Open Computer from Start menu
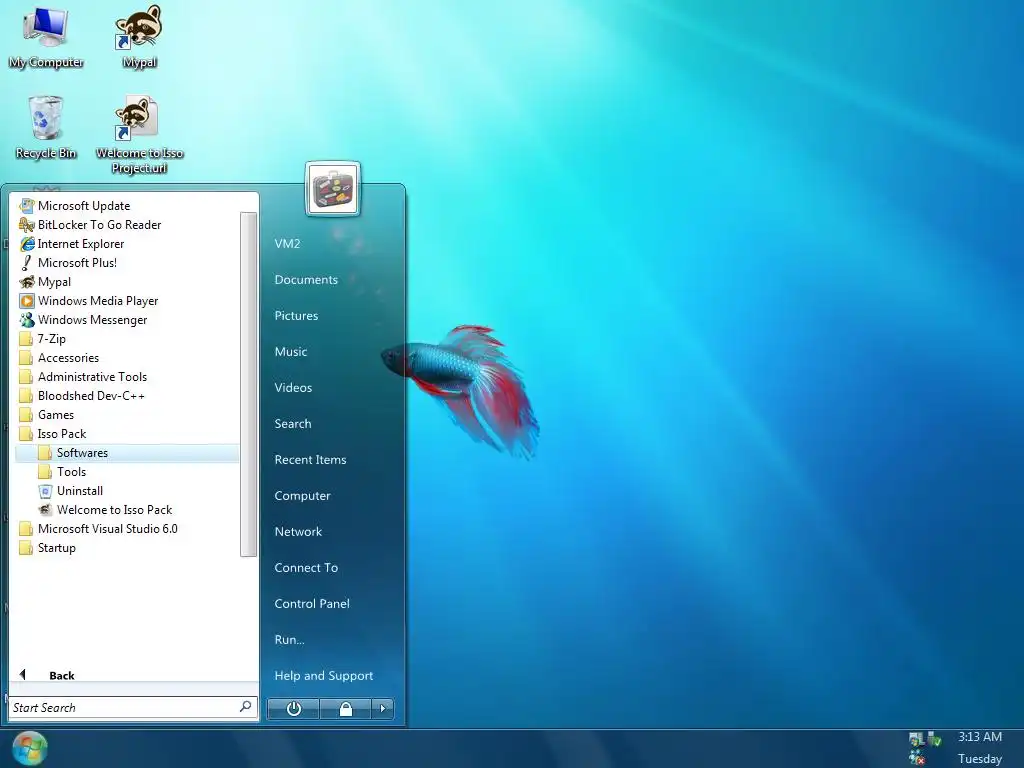Viewport: 1024px width, 768px height. pyautogui.click(x=302, y=495)
